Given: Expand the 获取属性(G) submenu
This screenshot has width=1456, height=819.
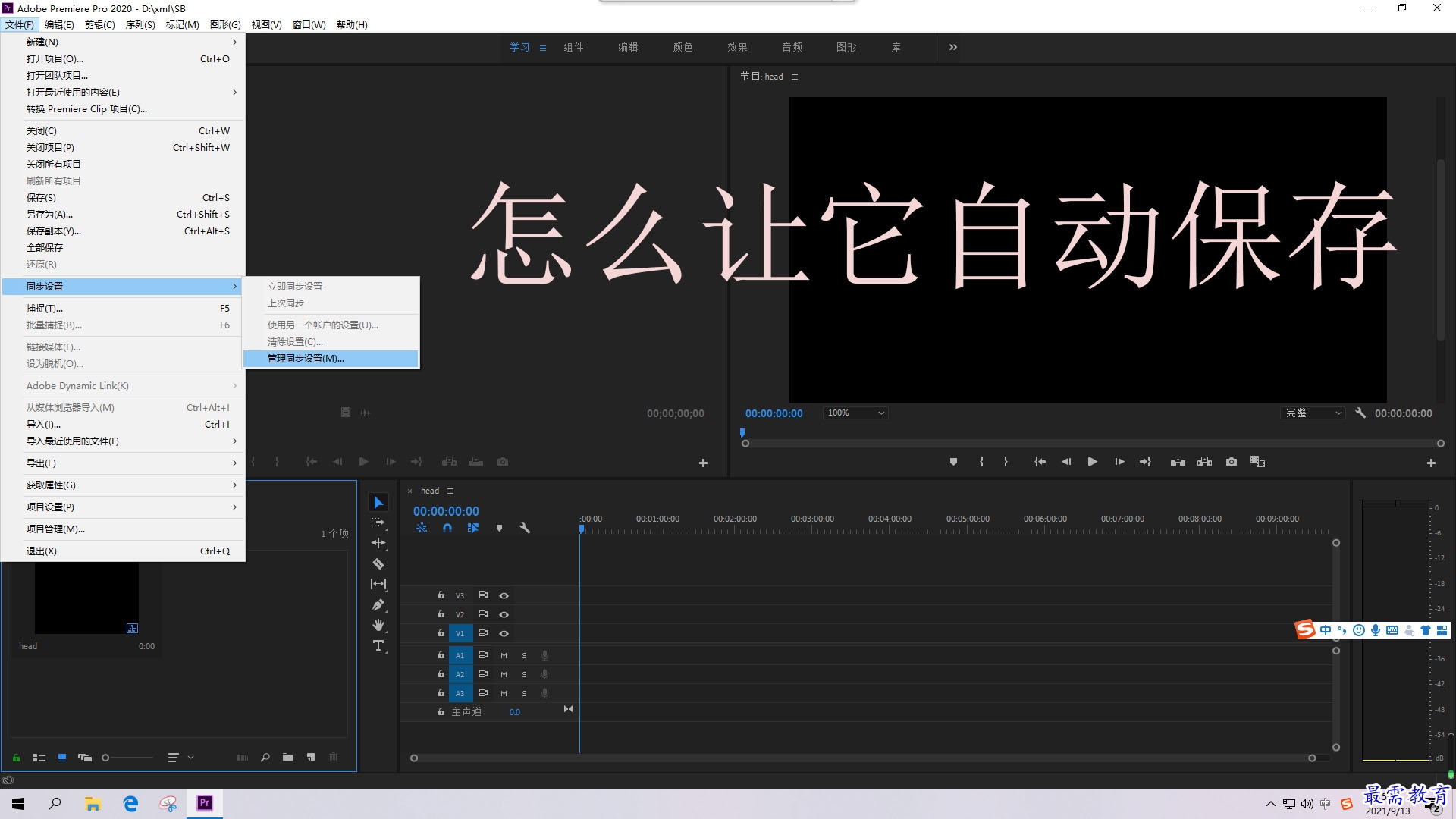Looking at the screenshot, I should (123, 485).
